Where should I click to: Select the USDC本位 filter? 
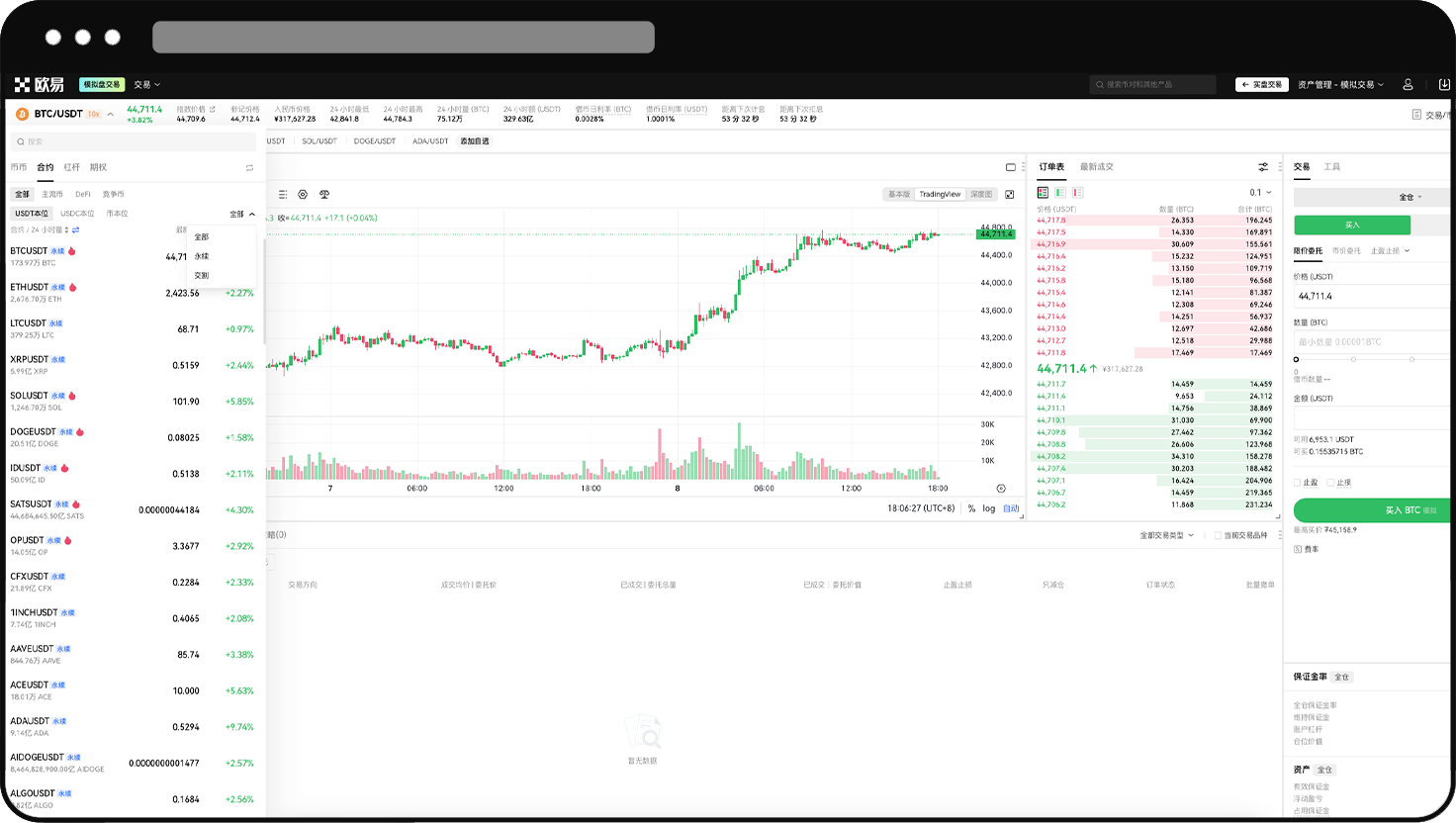[77, 214]
